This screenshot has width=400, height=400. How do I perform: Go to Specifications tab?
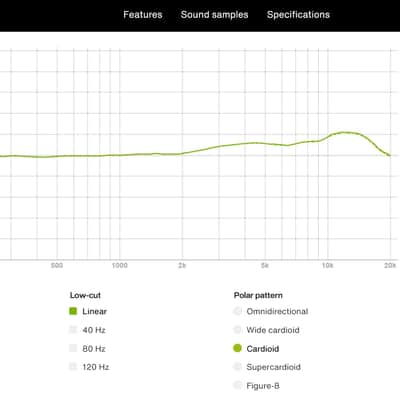click(298, 15)
